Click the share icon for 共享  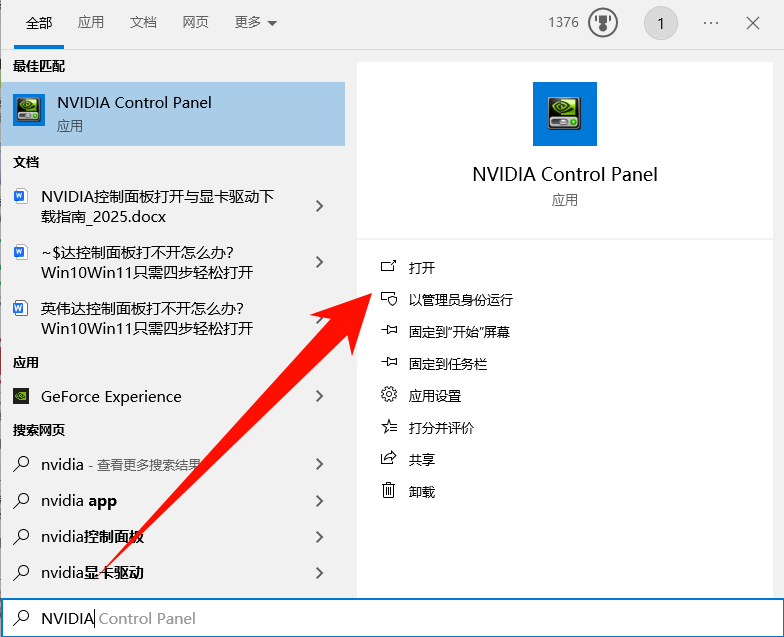pos(388,458)
